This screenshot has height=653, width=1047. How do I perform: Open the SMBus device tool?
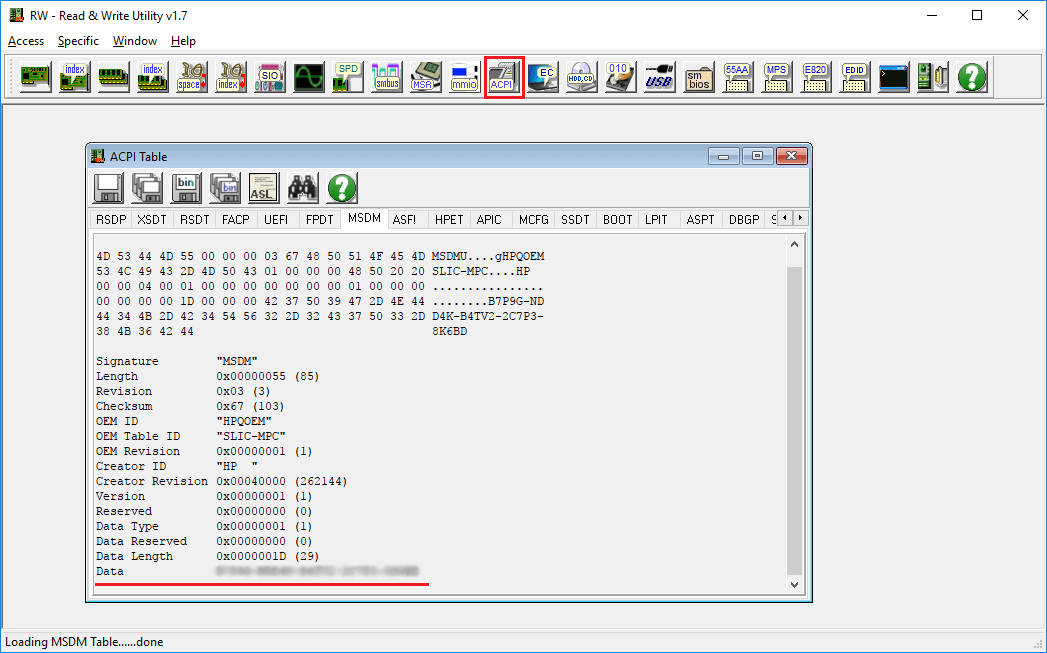click(386, 77)
